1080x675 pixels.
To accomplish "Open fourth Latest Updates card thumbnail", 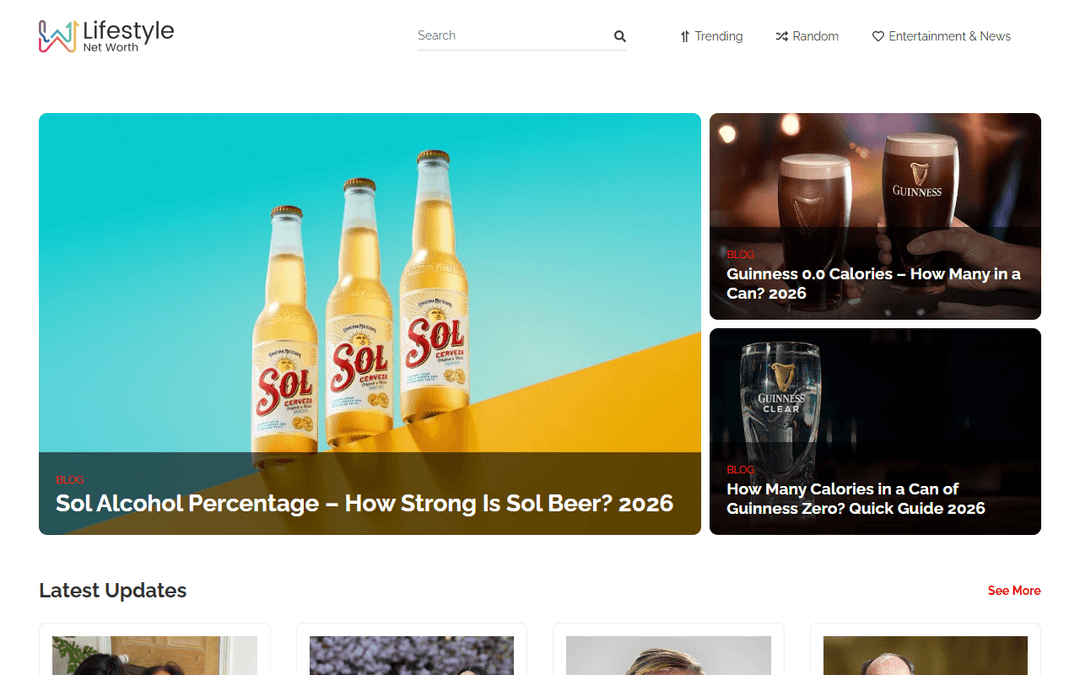I will point(926,655).
